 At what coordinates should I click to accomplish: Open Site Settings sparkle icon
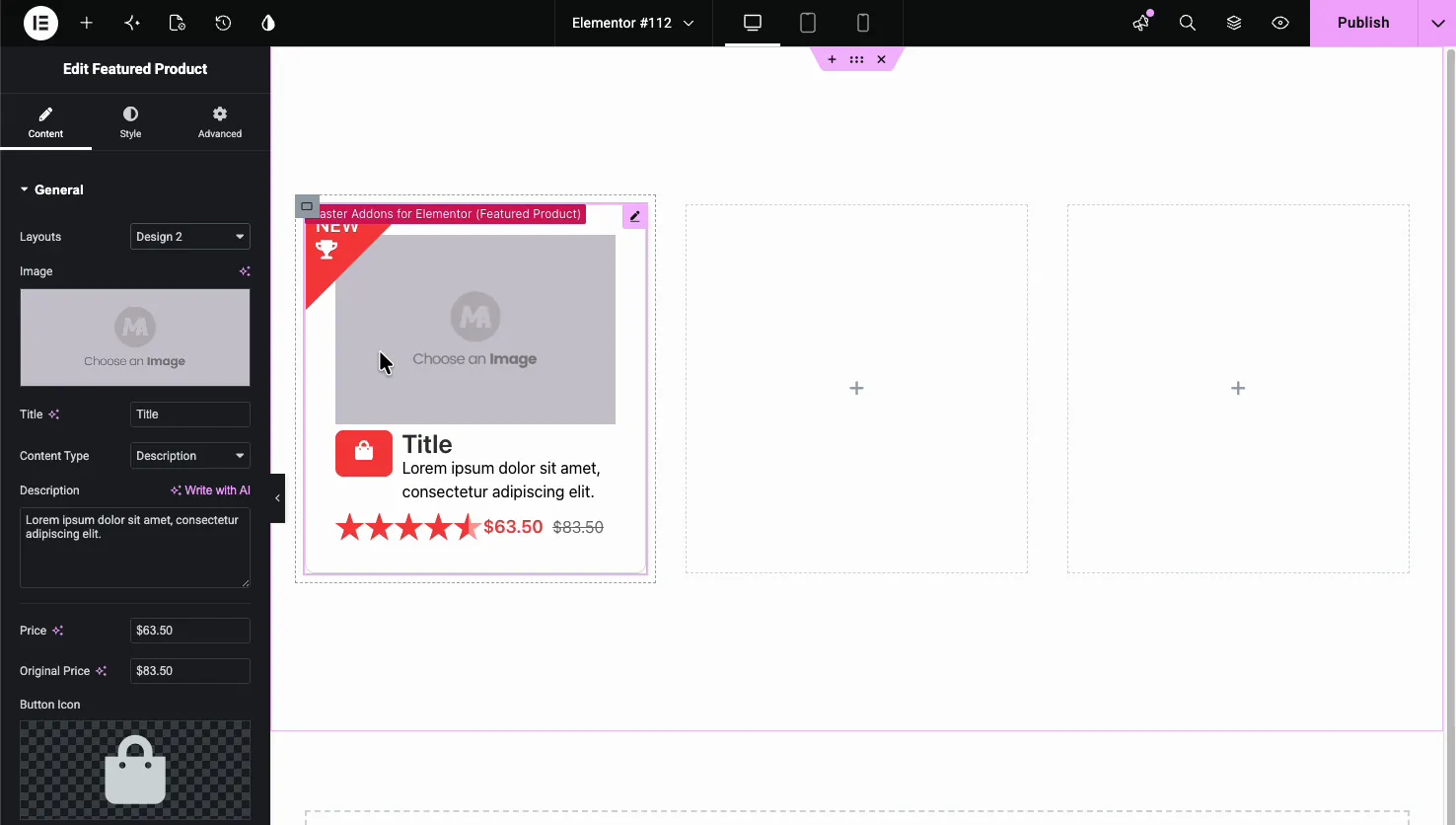132,23
